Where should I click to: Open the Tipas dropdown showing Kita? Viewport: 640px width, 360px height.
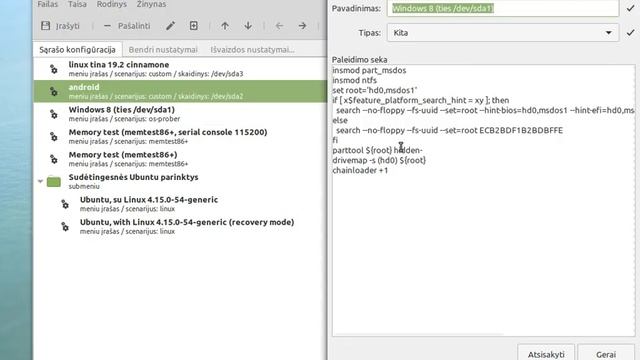pos(503,33)
